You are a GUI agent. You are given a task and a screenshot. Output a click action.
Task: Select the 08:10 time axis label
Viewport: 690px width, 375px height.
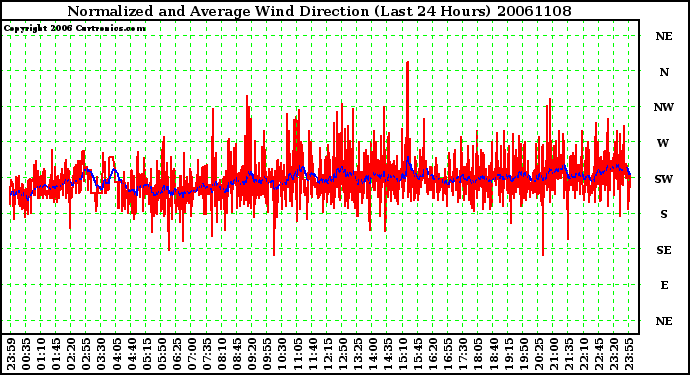(221, 354)
